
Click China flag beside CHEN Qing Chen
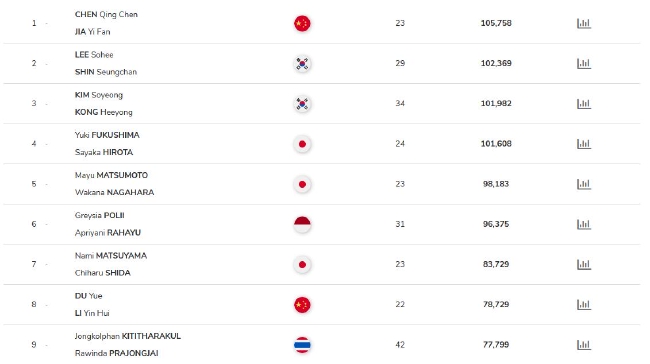pos(302,24)
